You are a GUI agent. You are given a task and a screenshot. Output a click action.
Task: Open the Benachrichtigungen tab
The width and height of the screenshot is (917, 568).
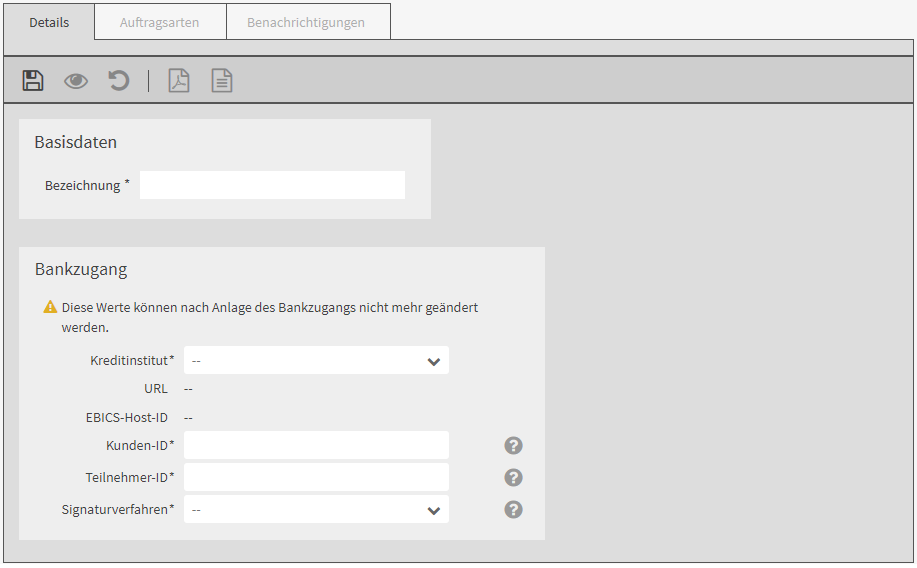(306, 22)
